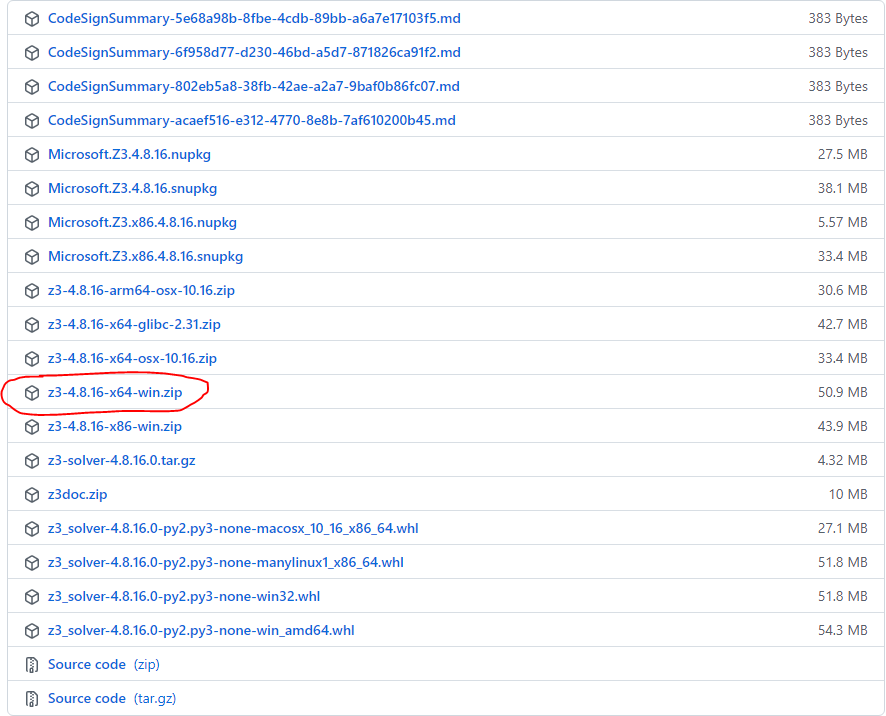Download z3-4.8.16-x64-osx-10.16.zip
The image size is (886, 716).
133,358
